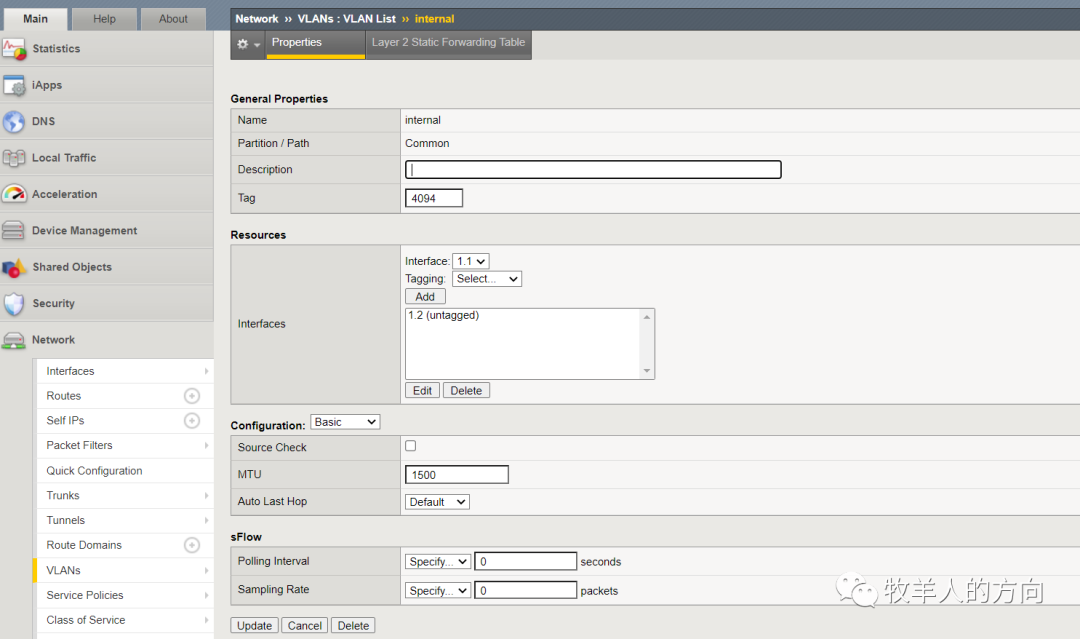Select the Local Traffic icon

click(x=14, y=158)
